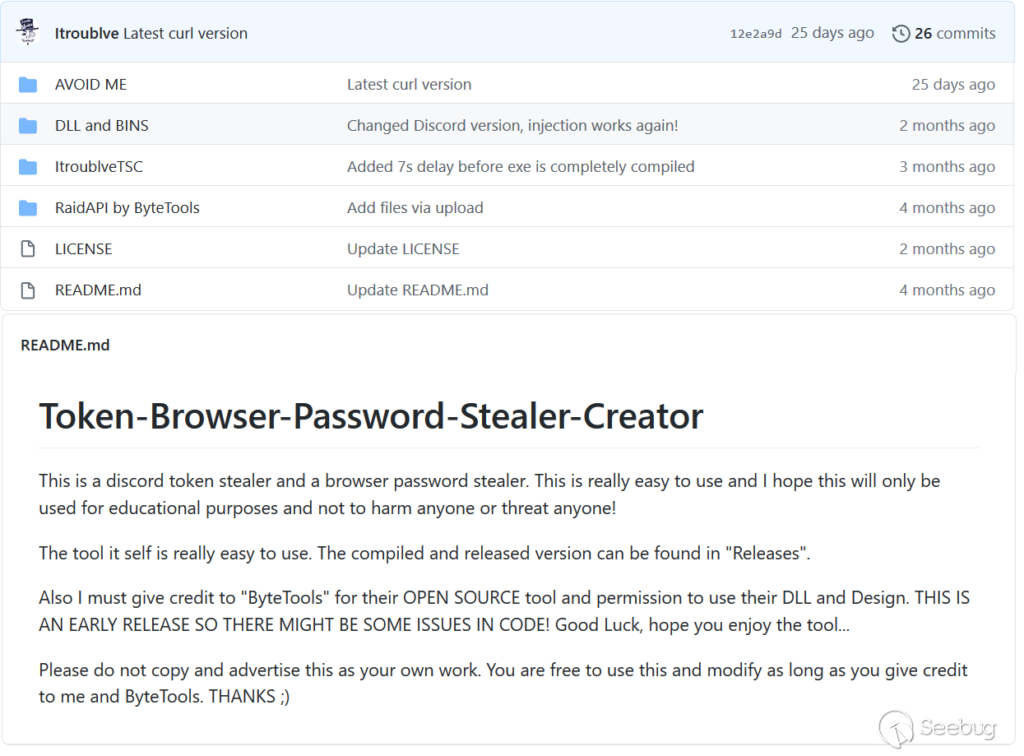The width and height of the screenshot is (1024, 756).
Task: Open the "Changed Discord version" commit message
Action: click(x=512, y=126)
